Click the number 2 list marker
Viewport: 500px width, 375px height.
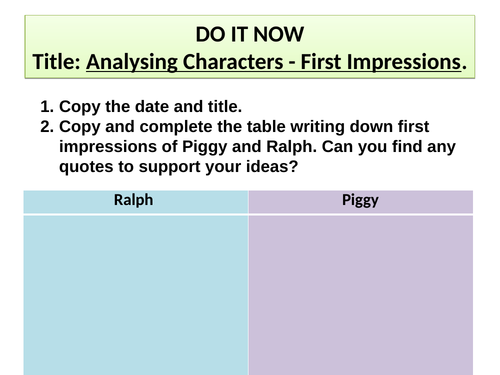coord(47,127)
